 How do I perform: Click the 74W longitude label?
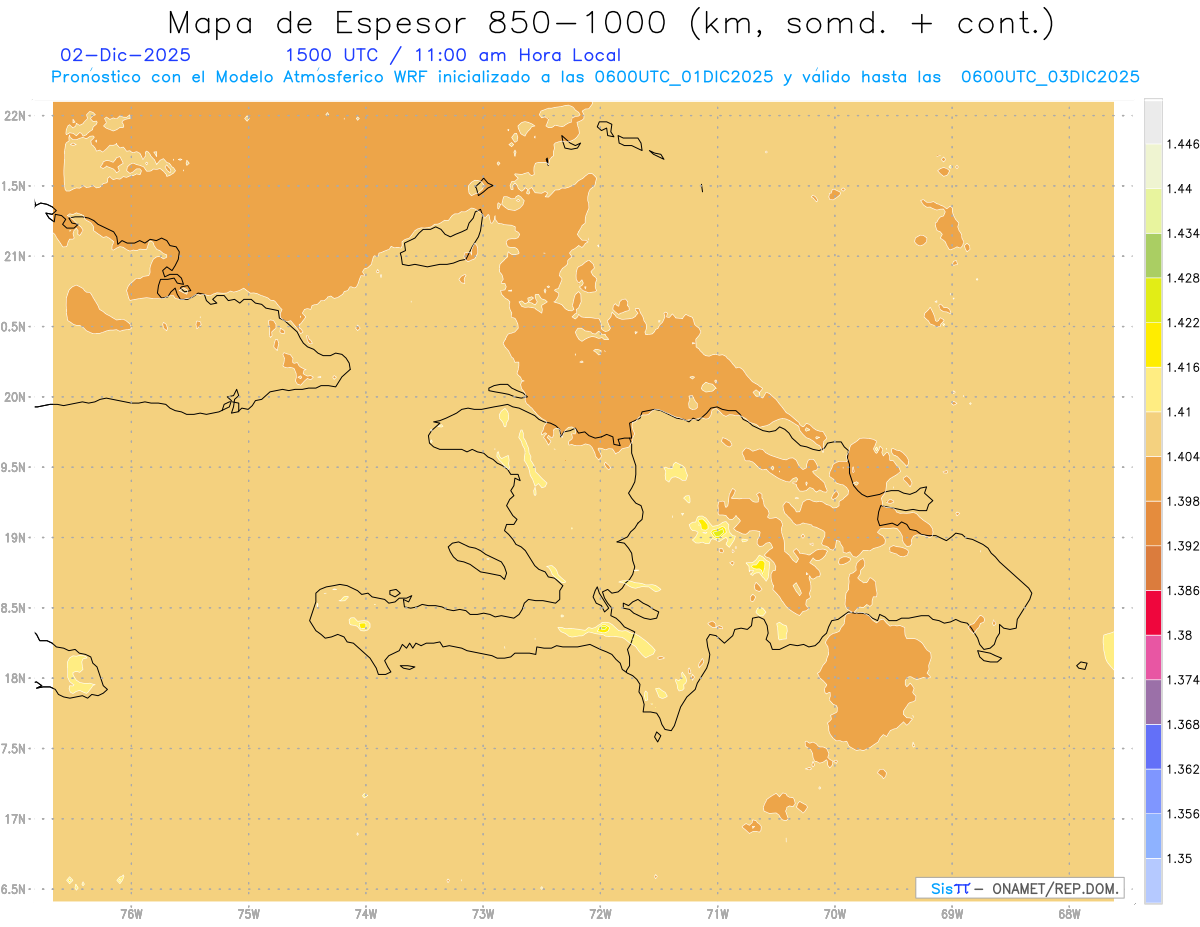[x=366, y=914]
